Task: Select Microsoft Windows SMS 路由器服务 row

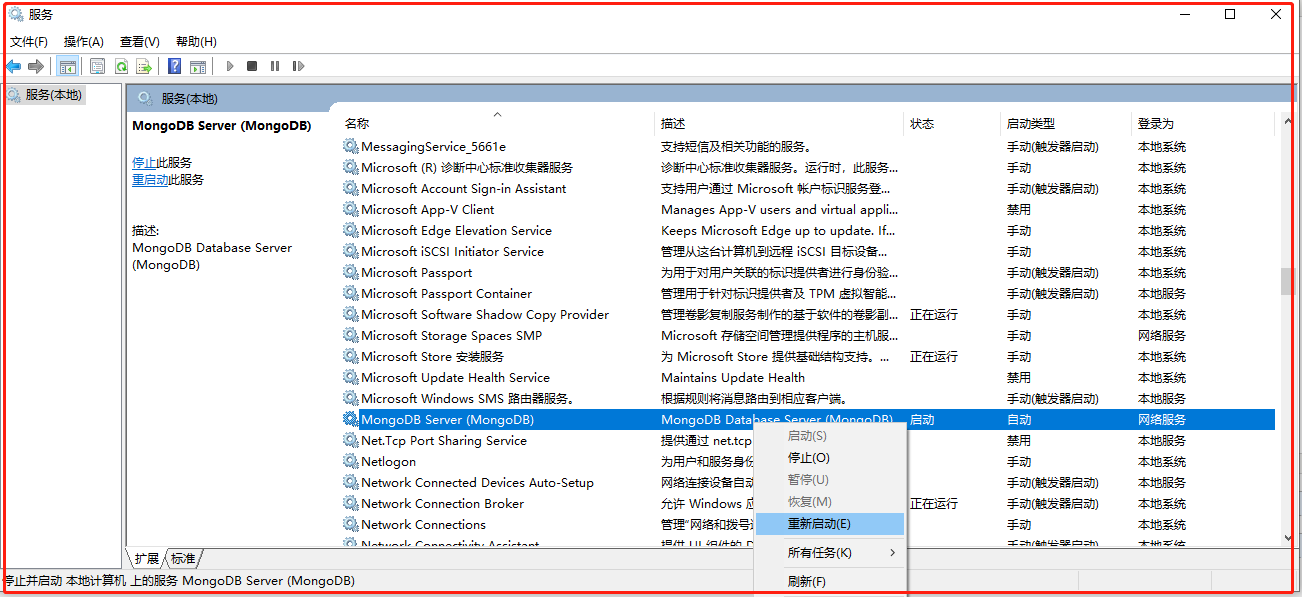Action: coord(808,398)
